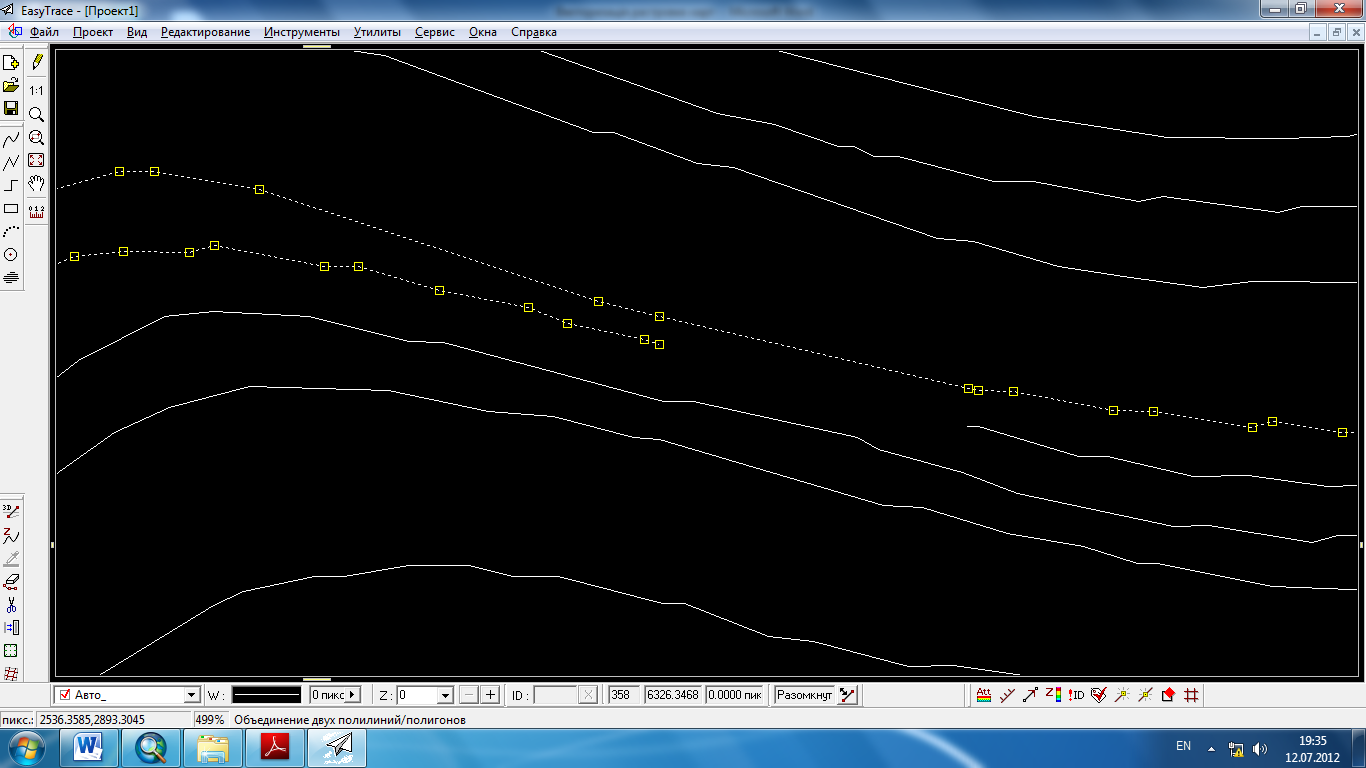Viewport: 1366px width, 768px height.
Task: Select the blue scissors cut tool
Action: click(x=11, y=605)
